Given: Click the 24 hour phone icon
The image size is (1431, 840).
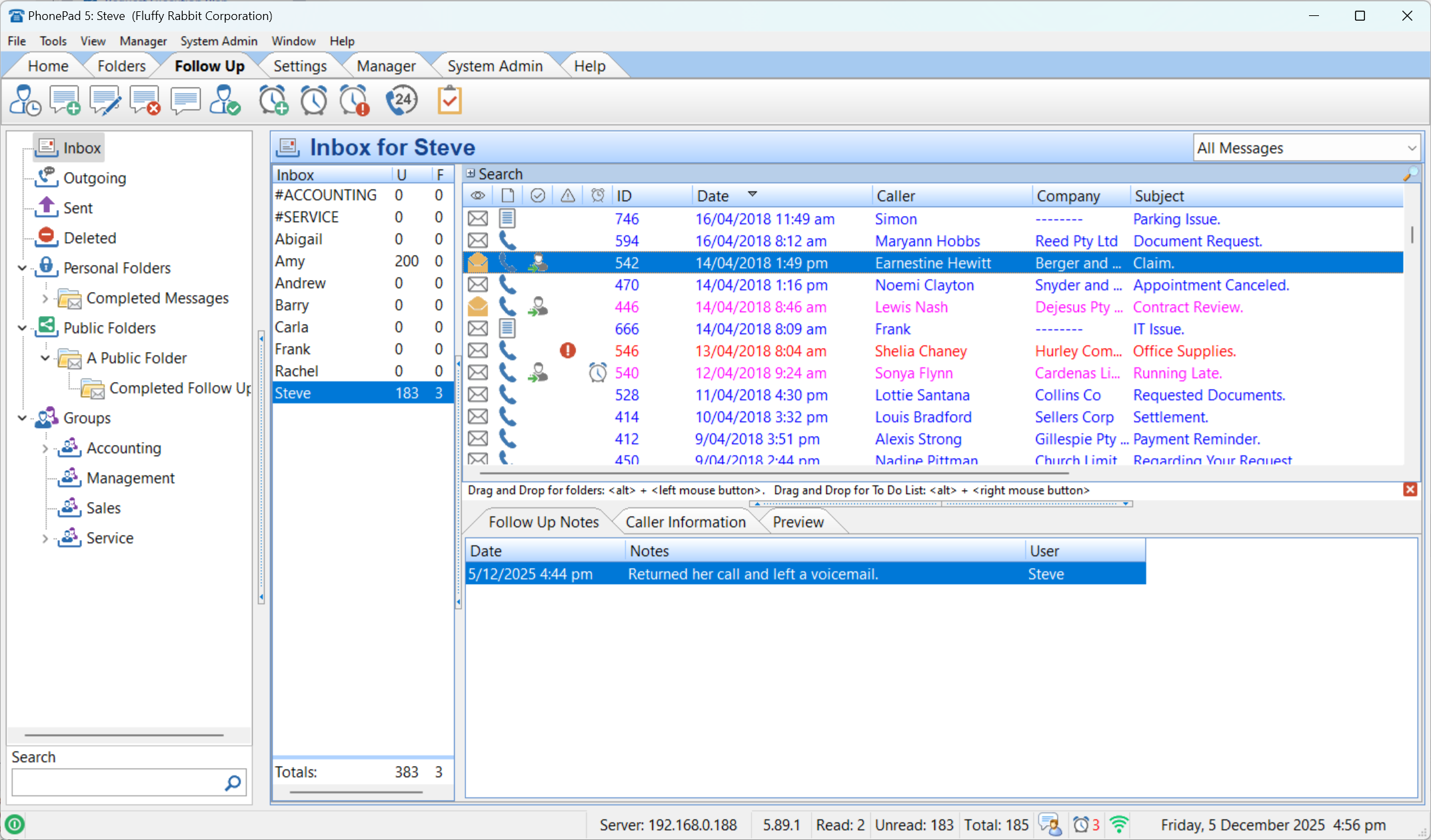Looking at the screenshot, I should (x=401, y=101).
